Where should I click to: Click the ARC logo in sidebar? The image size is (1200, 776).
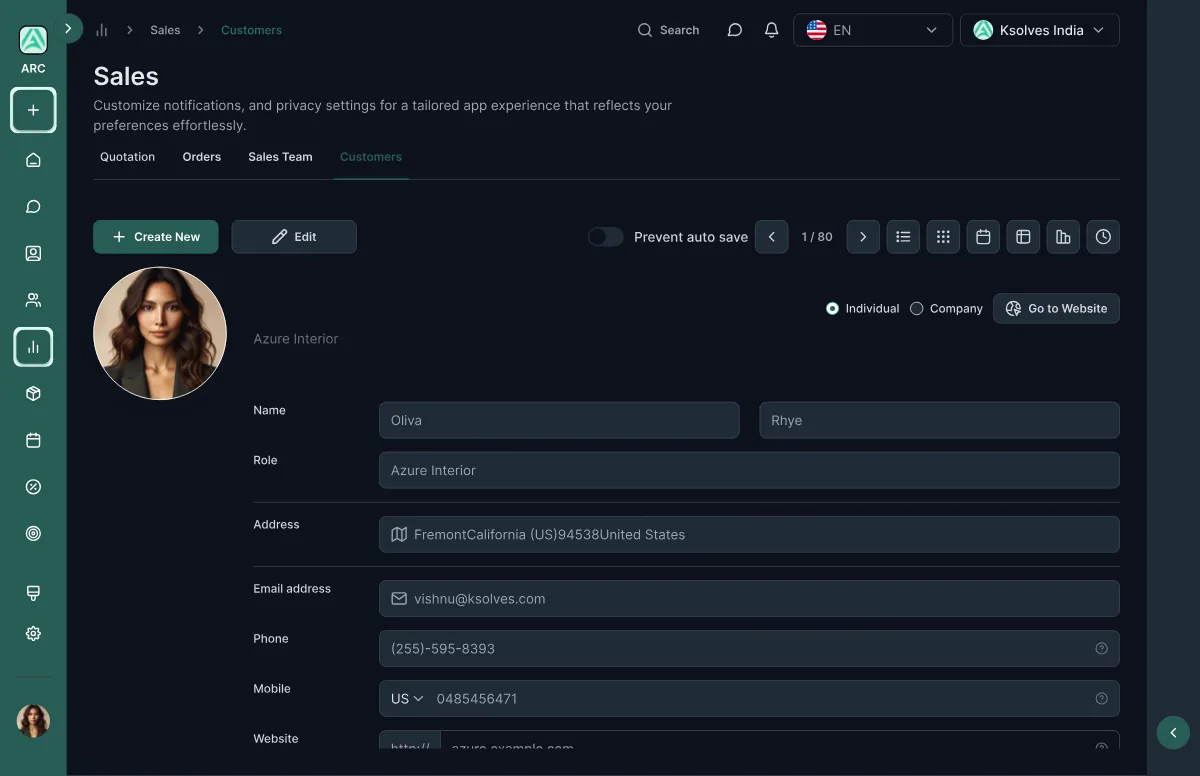tap(33, 41)
